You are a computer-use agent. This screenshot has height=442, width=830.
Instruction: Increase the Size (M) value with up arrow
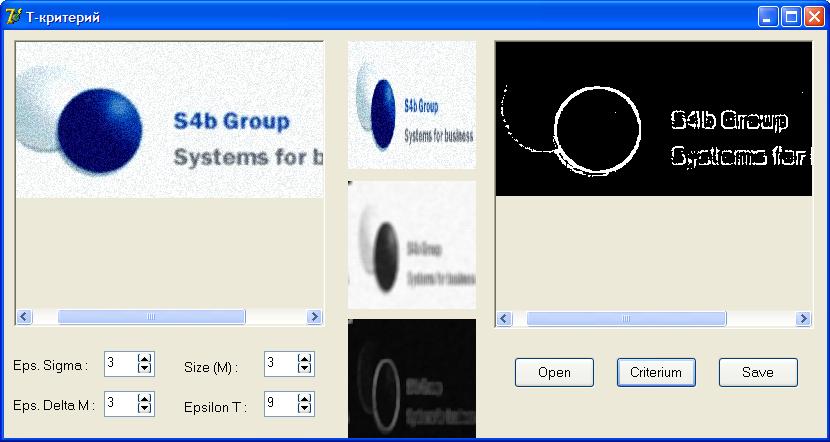click(304, 358)
